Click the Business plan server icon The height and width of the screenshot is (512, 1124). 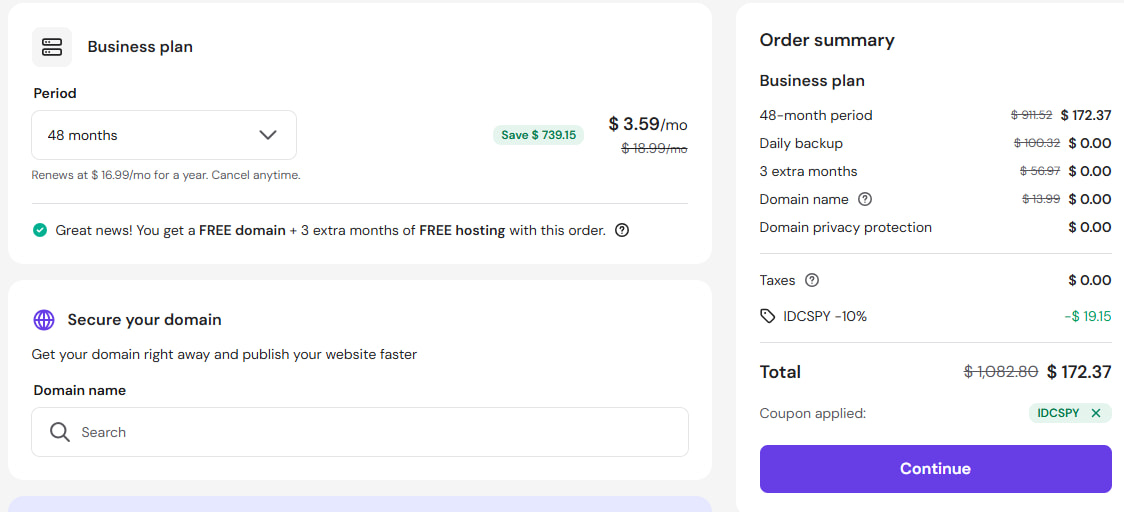click(52, 47)
